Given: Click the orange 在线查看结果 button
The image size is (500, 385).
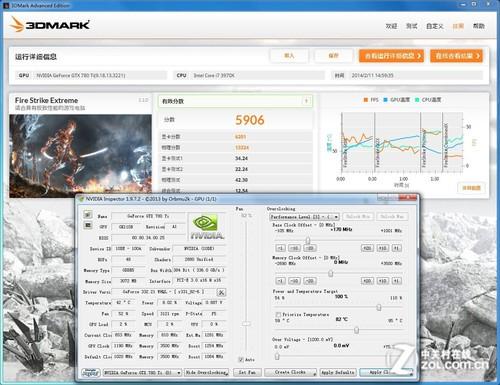Looking at the screenshot, I should pos(456,56).
